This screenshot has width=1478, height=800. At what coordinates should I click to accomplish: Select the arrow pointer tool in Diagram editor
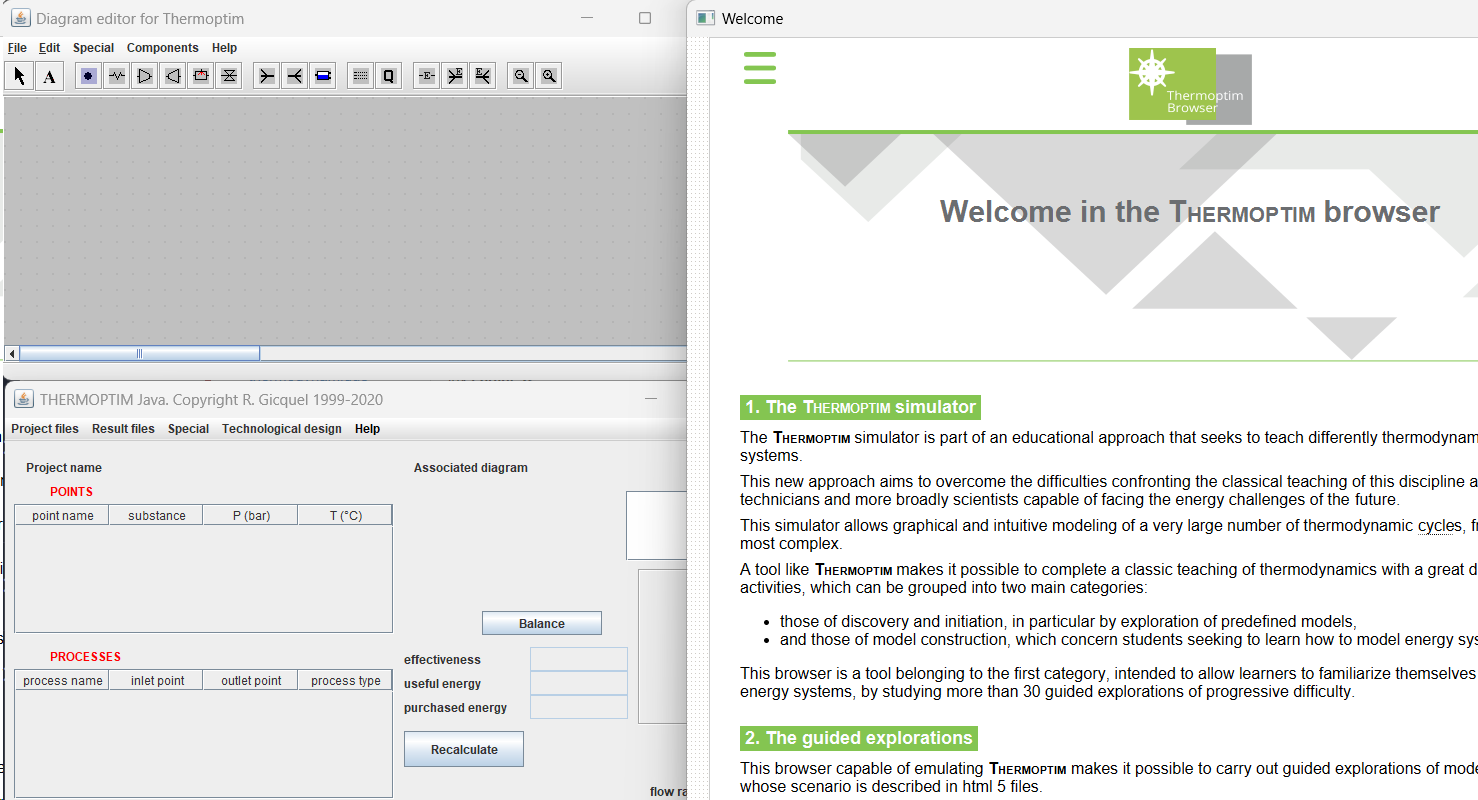pos(19,76)
